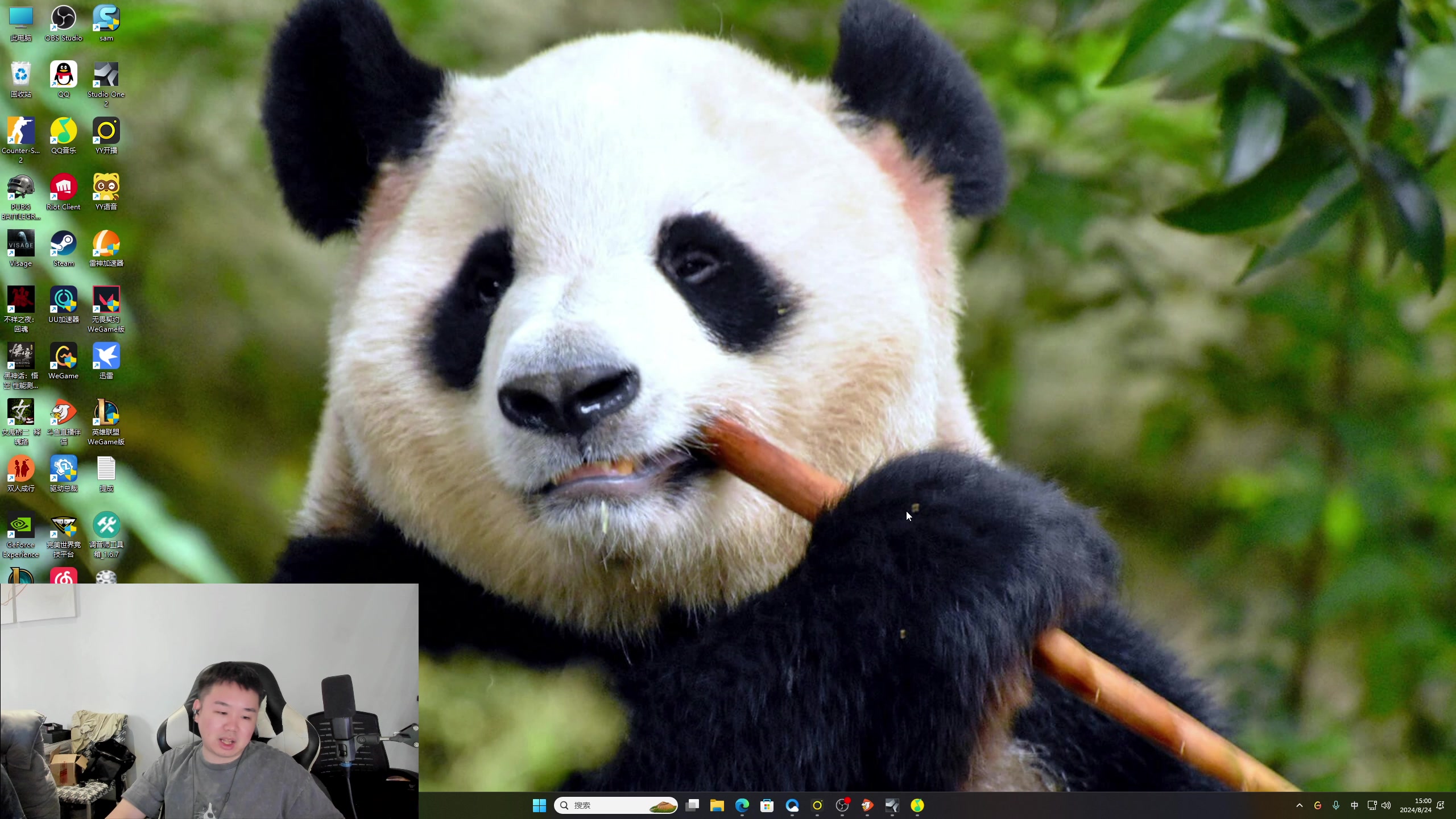The width and height of the screenshot is (1456, 819).
Task: Open the OBS Studio desktop shortcut
Action: pos(64,23)
